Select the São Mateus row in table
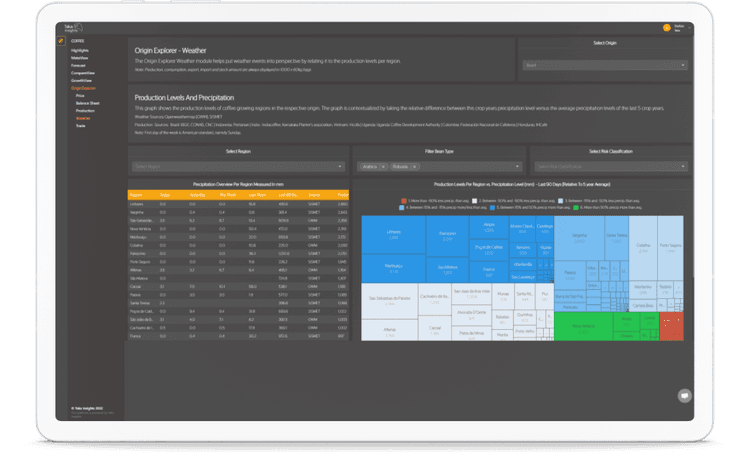Image resolution: width=750 pixels, height=456 pixels. pyautogui.click(x=238, y=278)
